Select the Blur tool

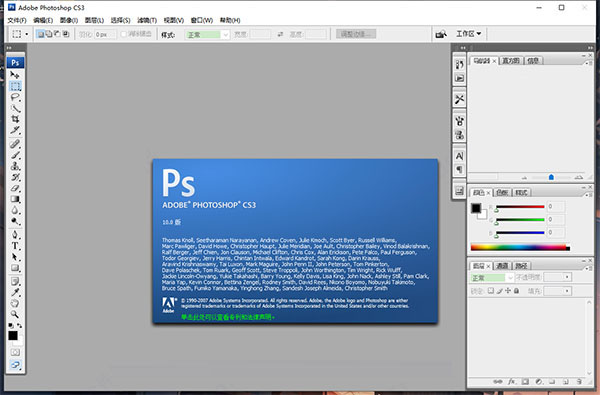tap(15, 210)
